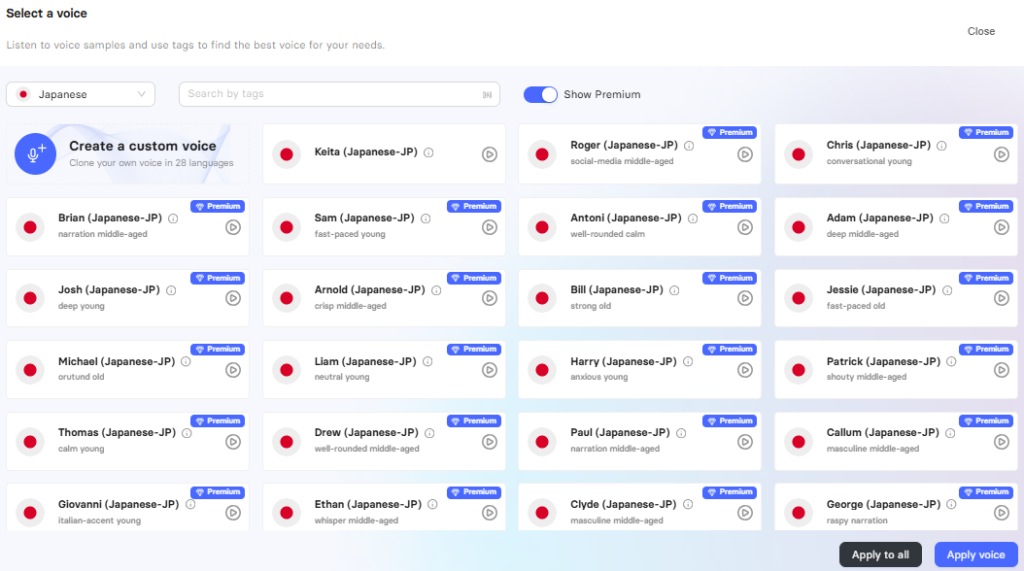Screen dimensions: 1024x571
Task: Click the Premium badge on Callum card
Action: 985,421
